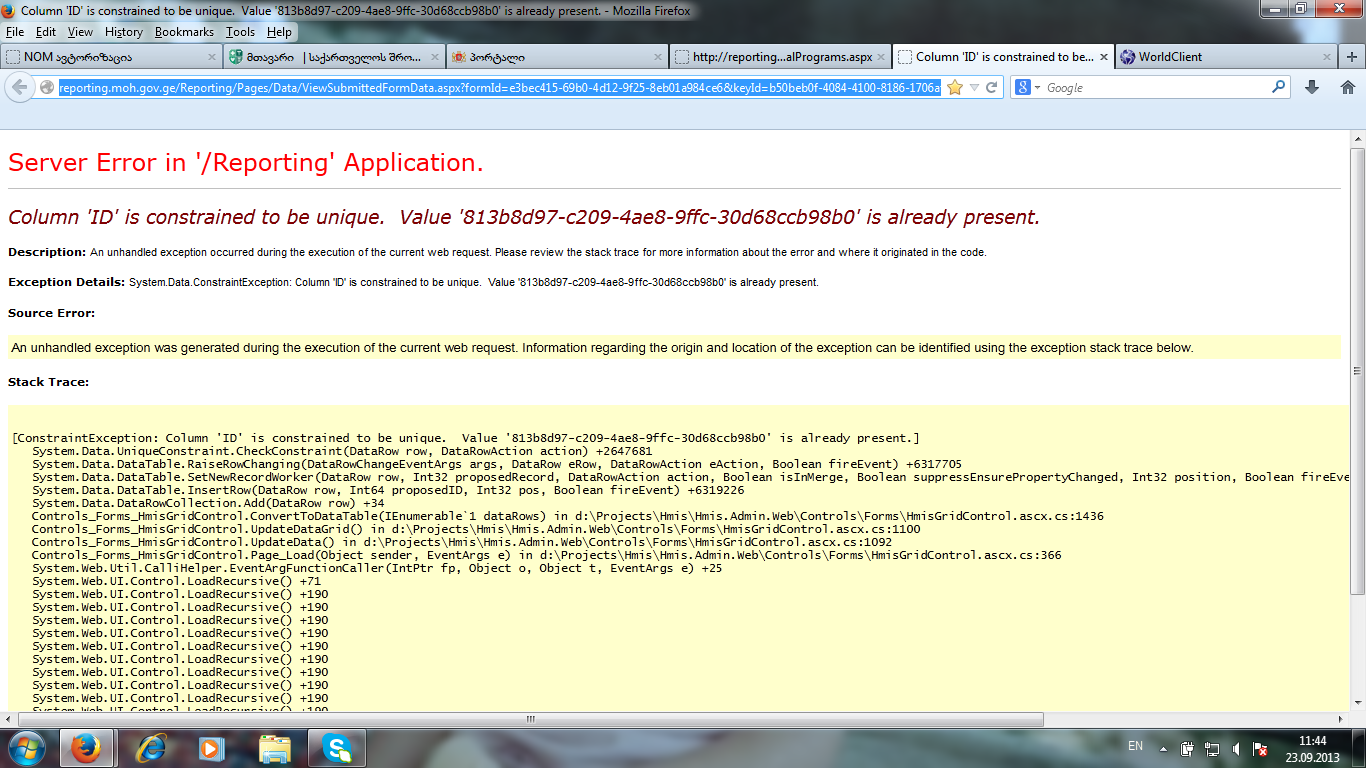This screenshot has height=768, width=1366.
Task: Open the History menu
Action: [x=124, y=32]
